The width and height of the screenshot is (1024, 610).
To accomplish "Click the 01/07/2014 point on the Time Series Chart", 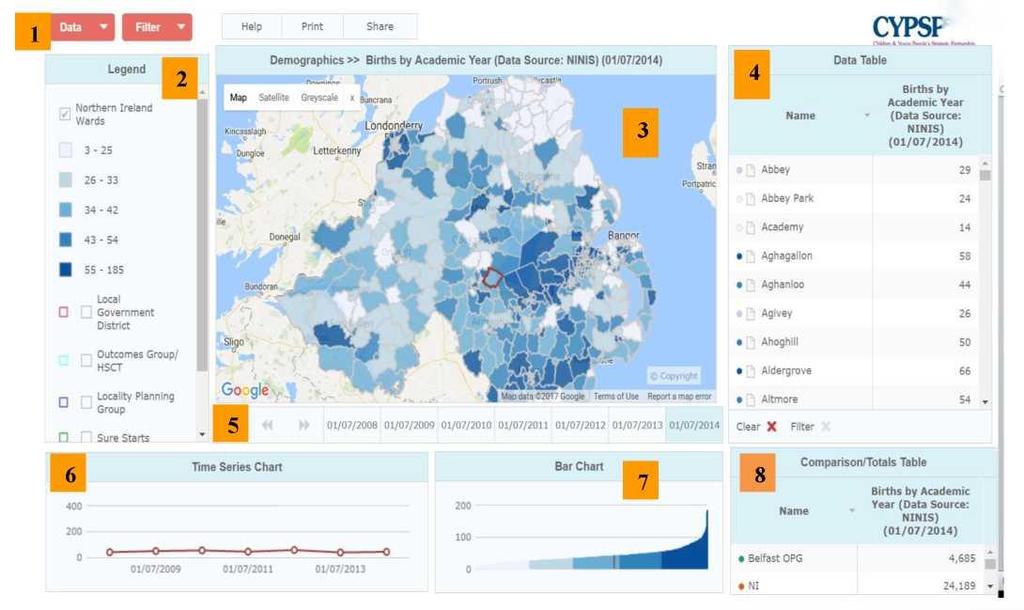I will [x=387, y=552].
